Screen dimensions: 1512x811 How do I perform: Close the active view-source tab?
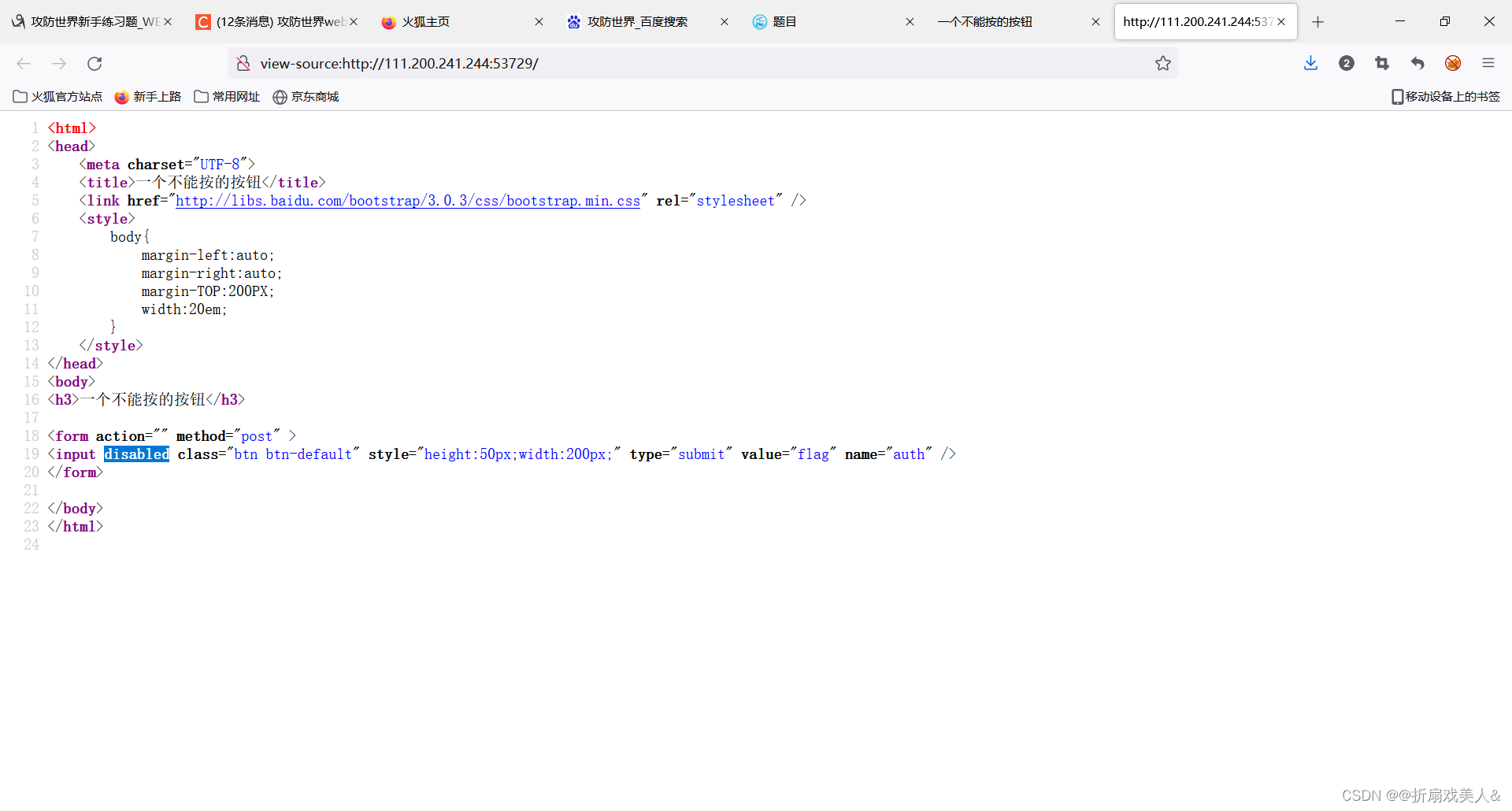(1281, 22)
